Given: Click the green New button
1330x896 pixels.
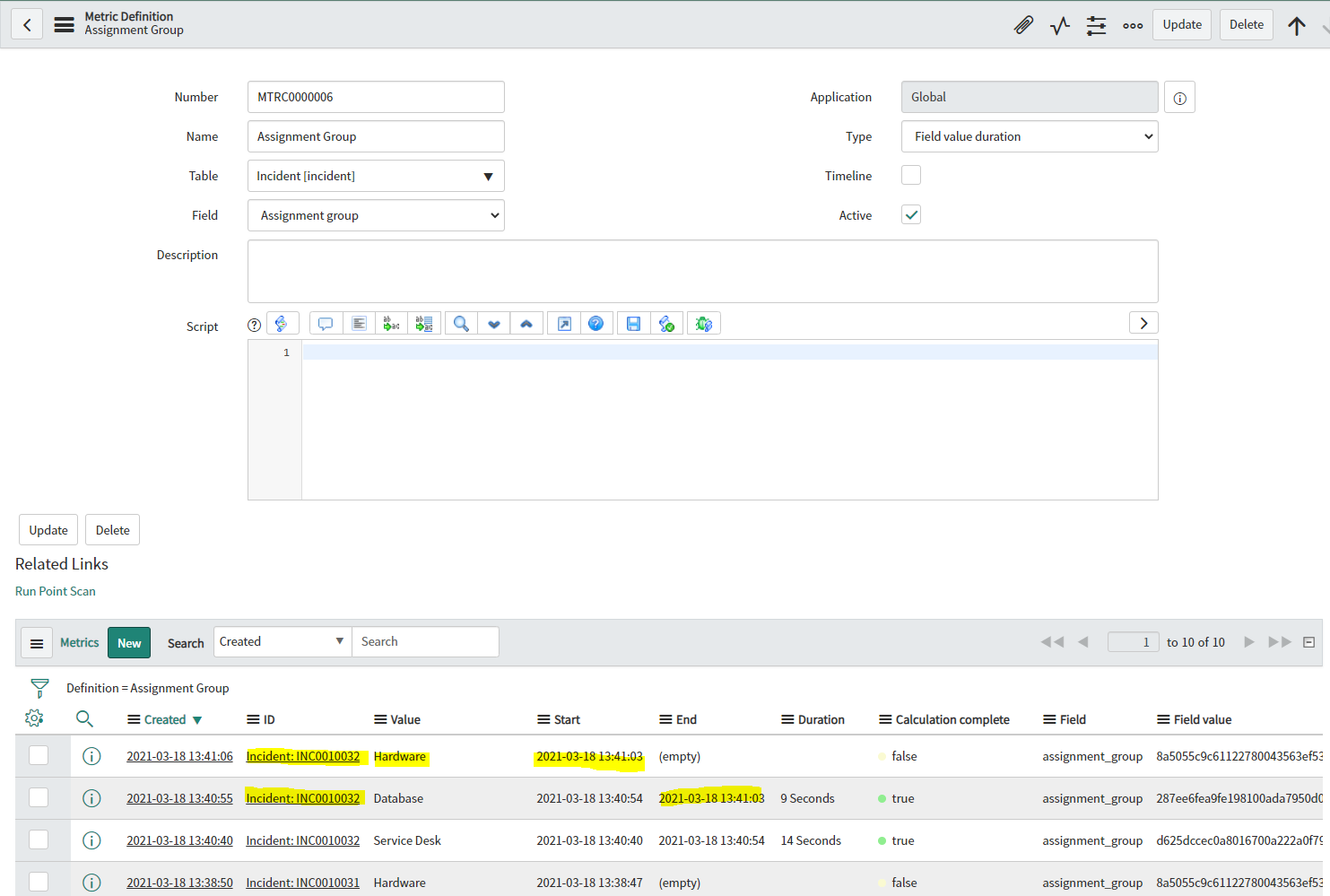Looking at the screenshot, I should point(129,643).
